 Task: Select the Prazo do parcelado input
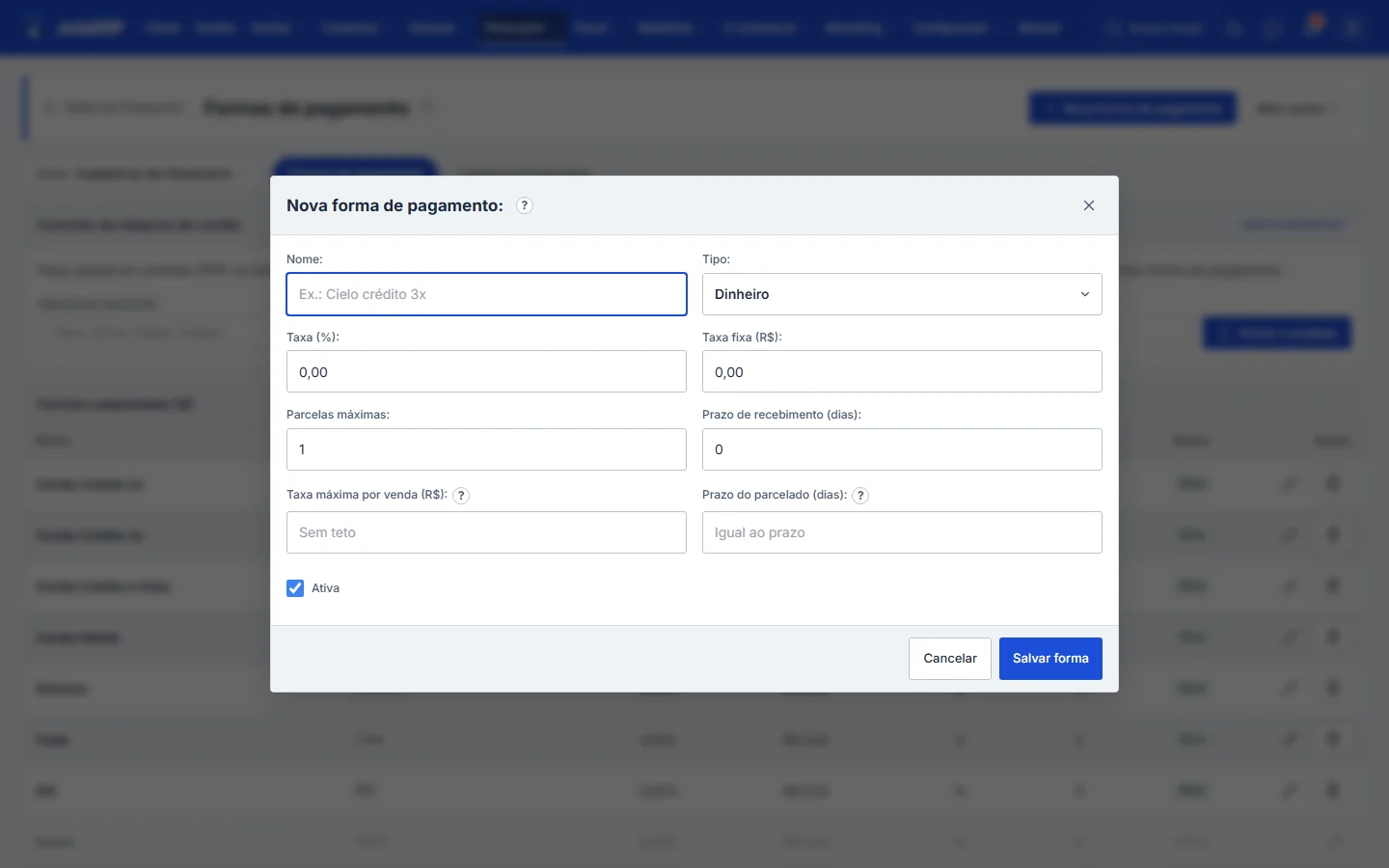(x=902, y=532)
